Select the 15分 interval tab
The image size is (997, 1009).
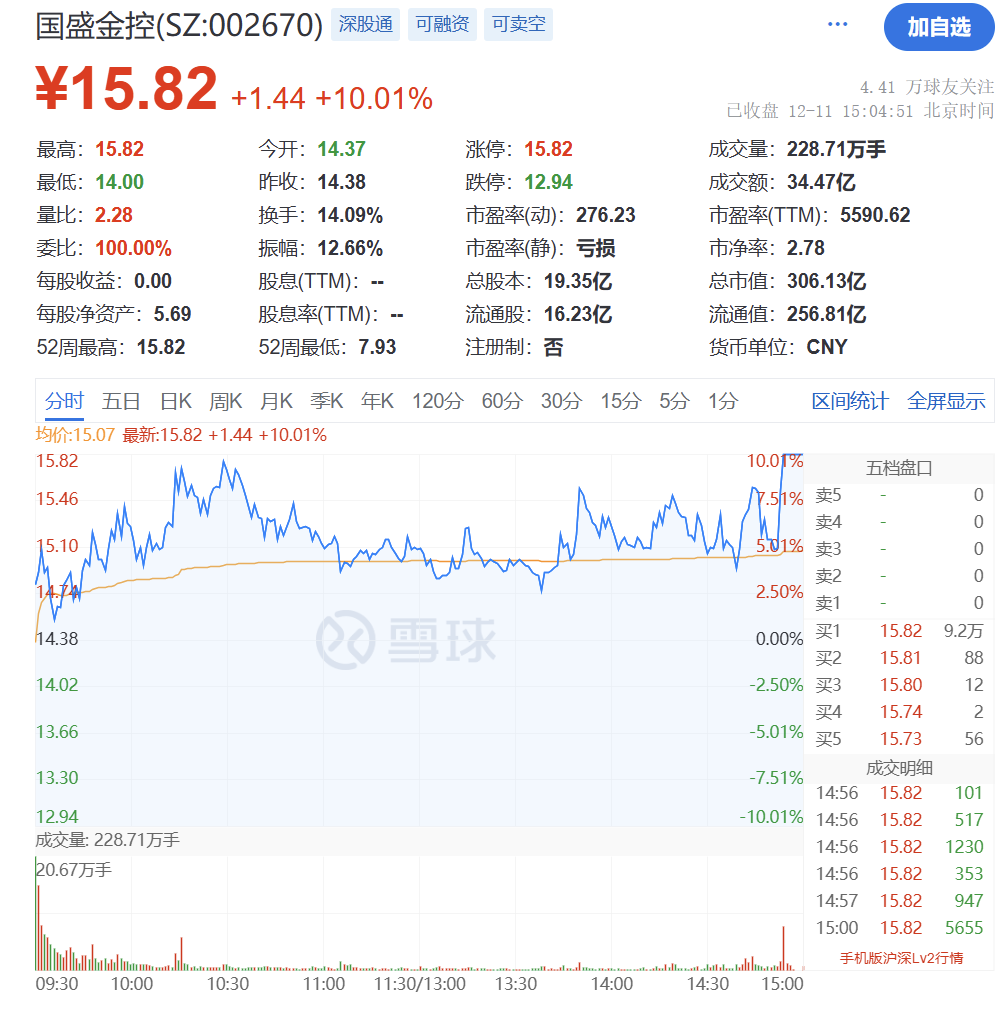pos(618,400)
